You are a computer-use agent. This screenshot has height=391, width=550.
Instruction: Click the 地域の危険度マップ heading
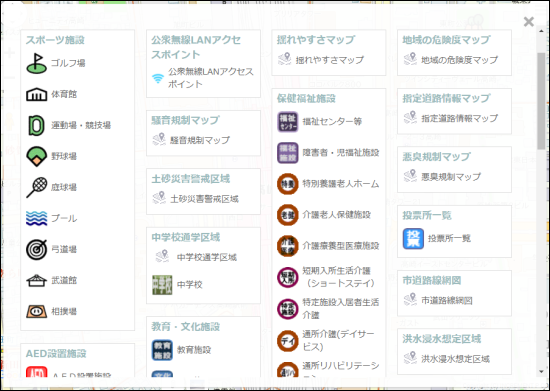(446, 40)
